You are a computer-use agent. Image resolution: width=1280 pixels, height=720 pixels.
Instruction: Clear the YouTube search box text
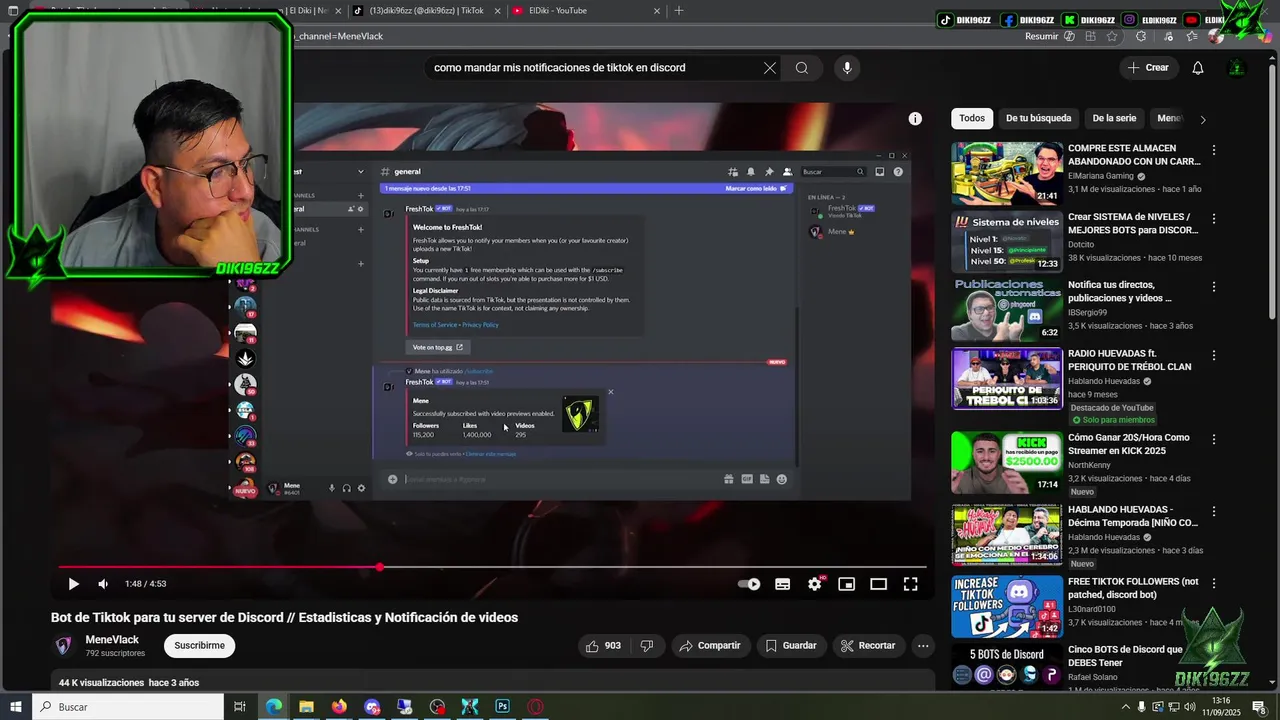770,68
